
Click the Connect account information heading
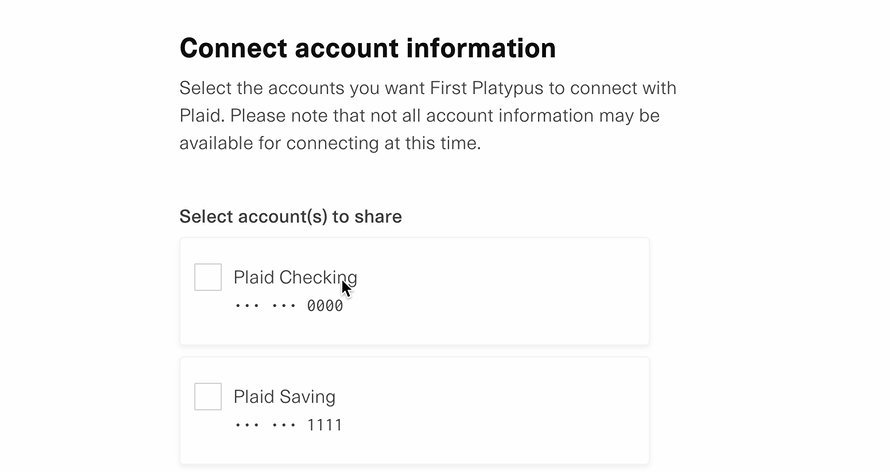(x=367, y=48)
